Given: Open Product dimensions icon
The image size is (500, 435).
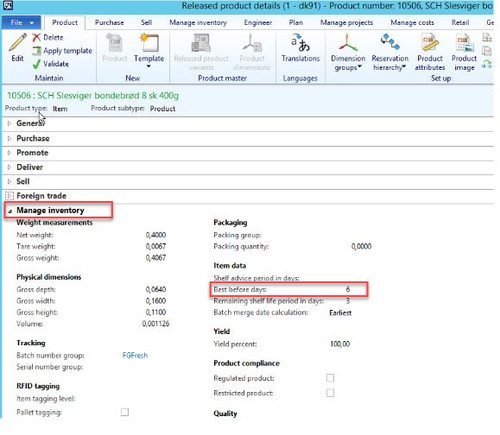Looking at the screenshot, I should pos(252,43).
